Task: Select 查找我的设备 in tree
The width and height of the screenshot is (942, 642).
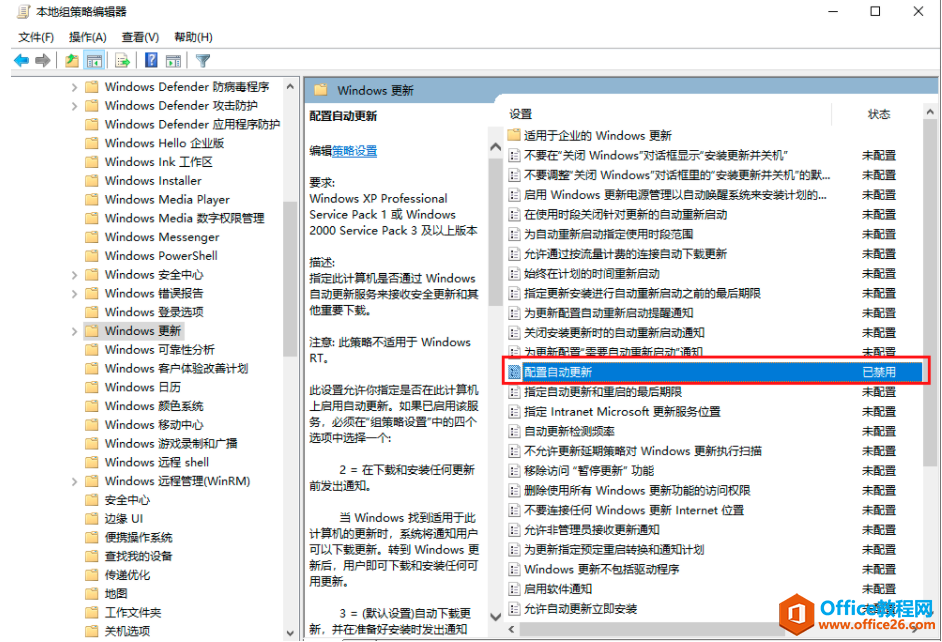Action: [139, 556]
